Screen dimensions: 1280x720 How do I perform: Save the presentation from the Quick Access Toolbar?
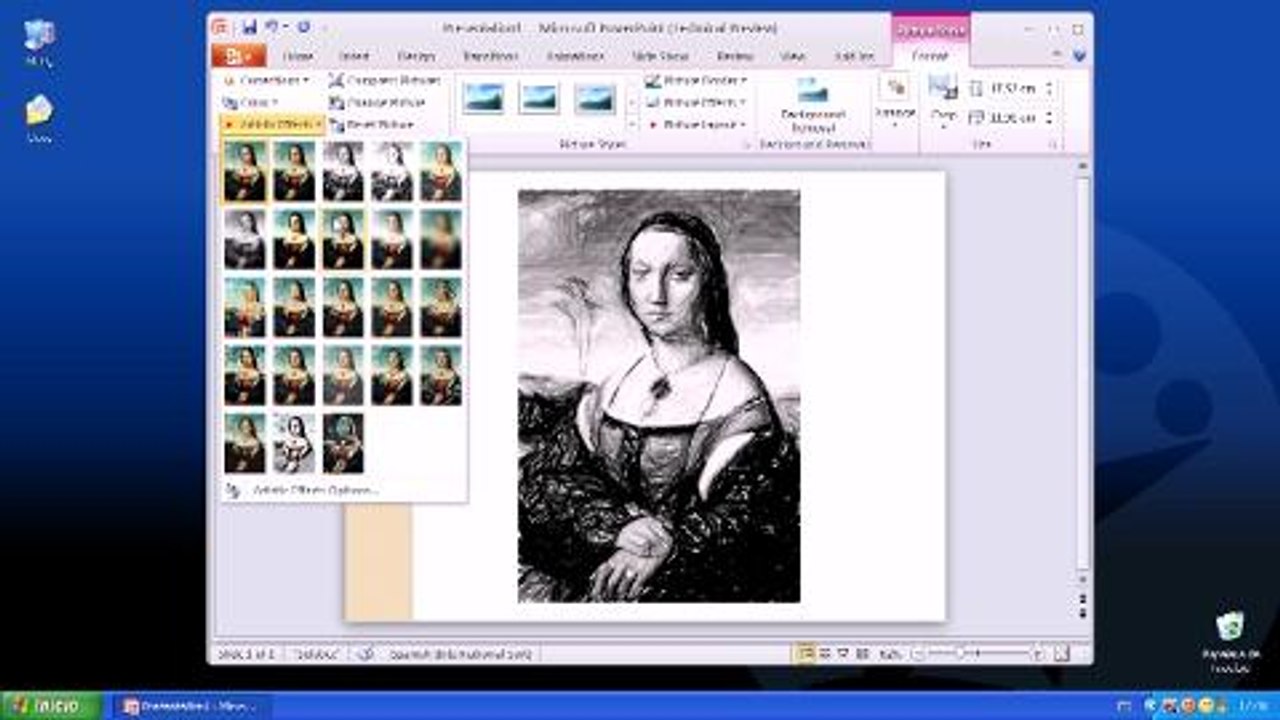click(x=248, y=27)
